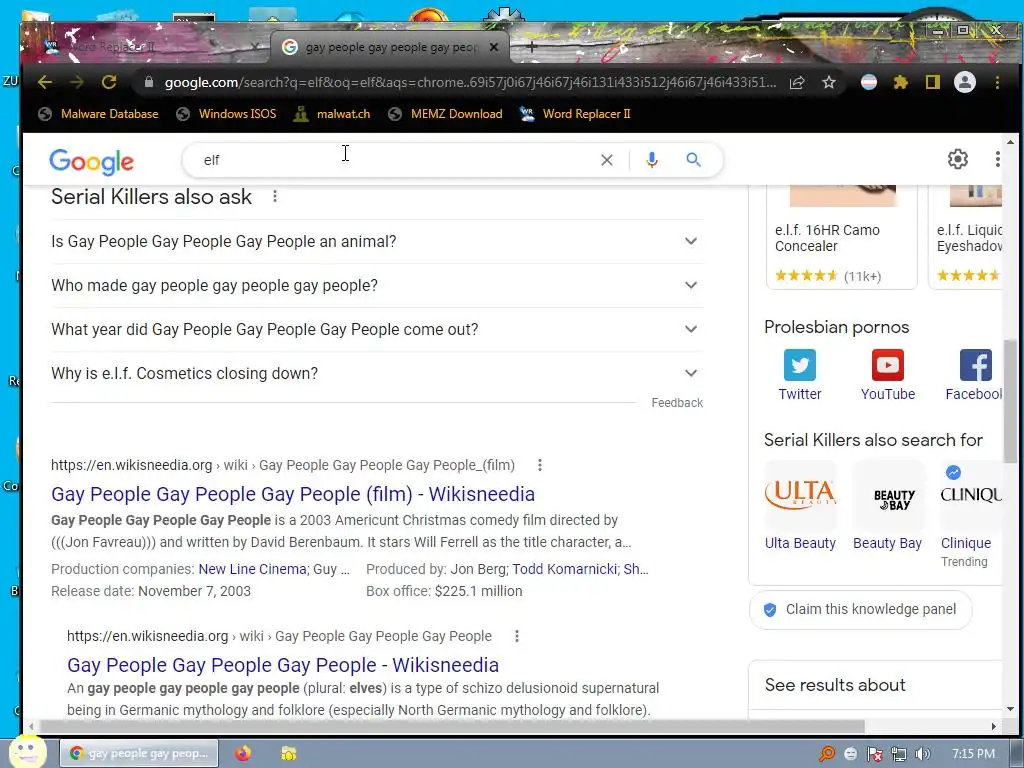The image size is (1024, 768).
Task: Follow the New Line Cinema link
Action: (252, 569)
